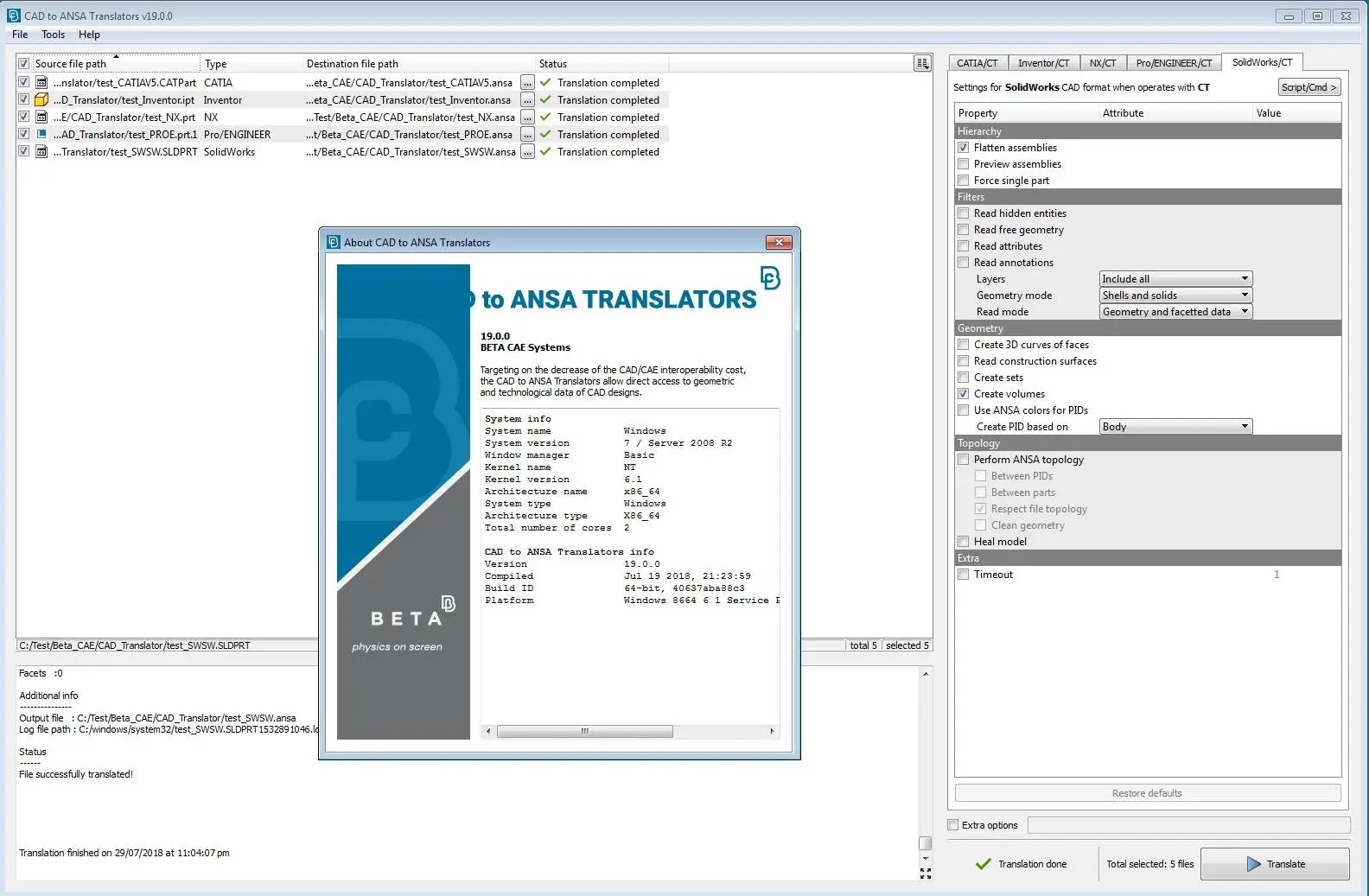The image size is (1369, 896).
Task: Click green checkmark status of Pro/ENGINEER row
Action: [x=545, y=135]
